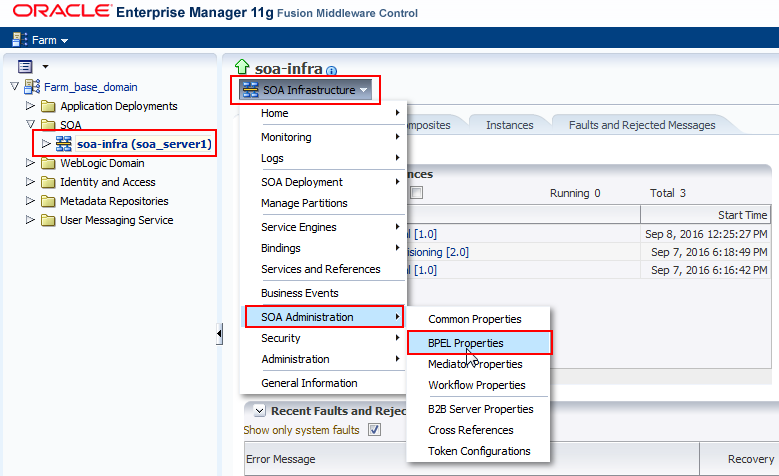Click the Metadata Repositories folder icon
The width and height of the screenshot is (779, 476).
(x=48, y=201)
